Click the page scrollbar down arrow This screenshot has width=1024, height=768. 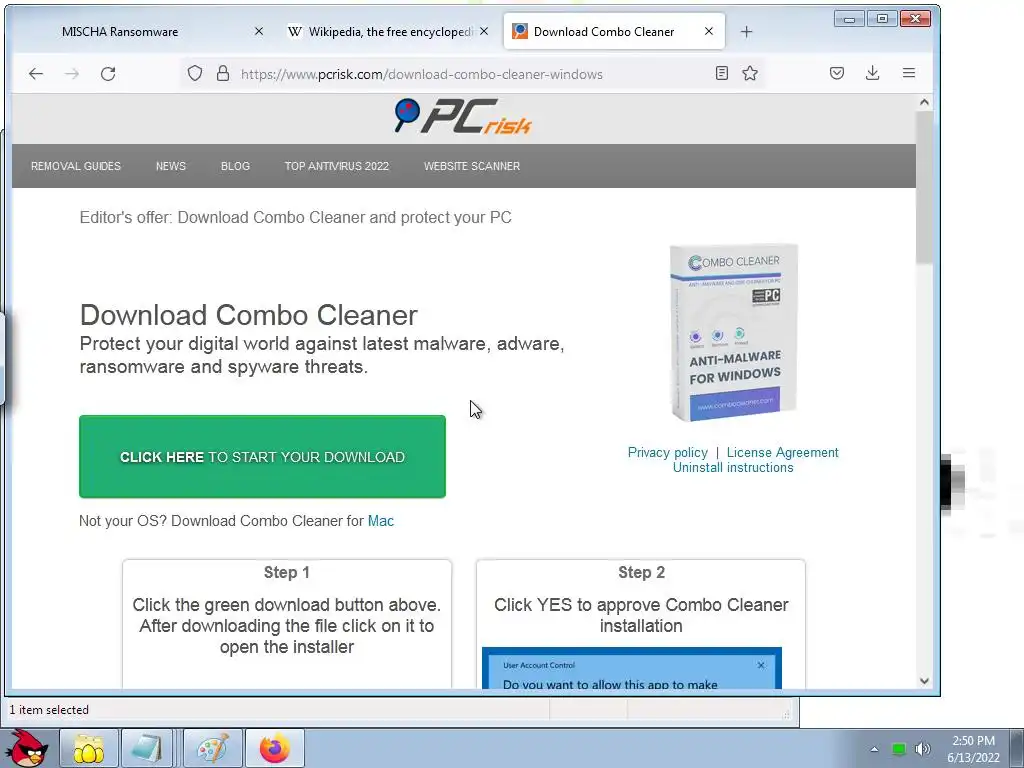point(924,680)
